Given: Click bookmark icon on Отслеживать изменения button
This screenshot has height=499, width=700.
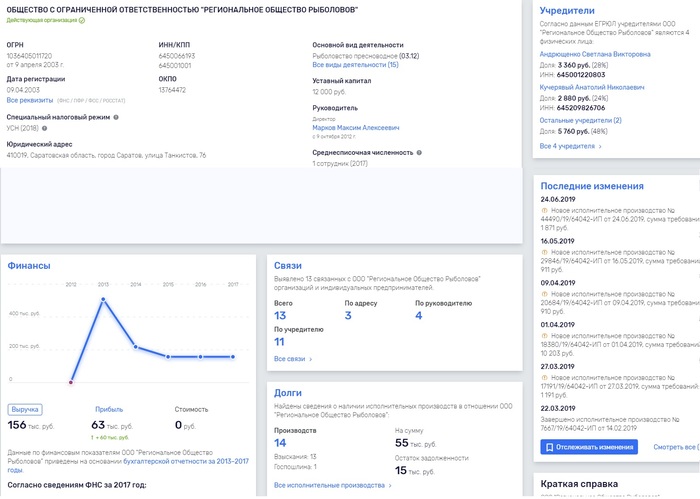Looking at the screenshot, I should [x=548, y=447].
